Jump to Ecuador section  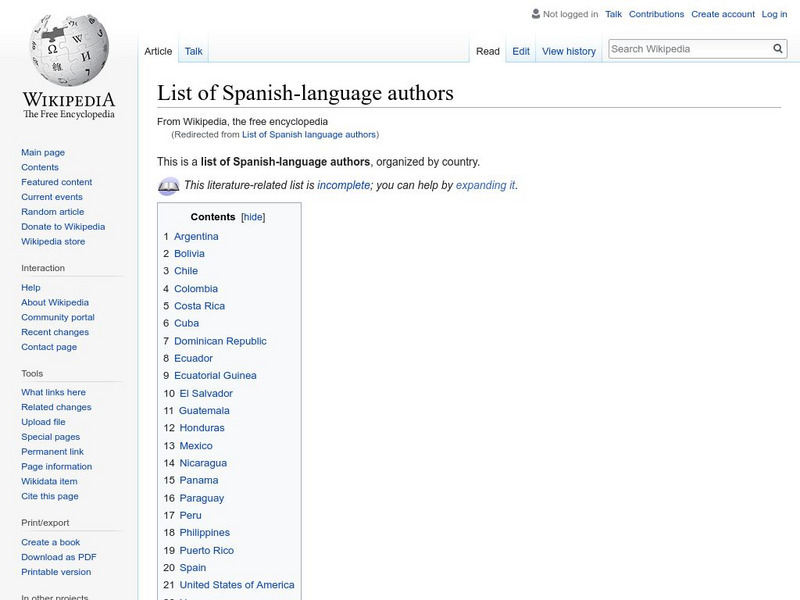pos(193,358)
